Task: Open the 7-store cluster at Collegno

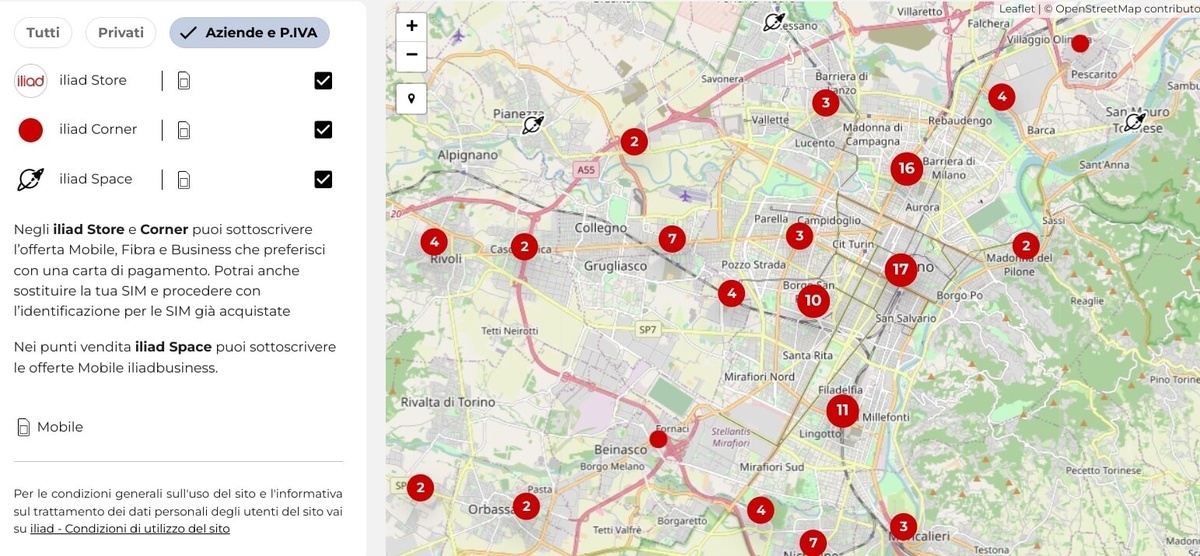Action: pyautogui.click(x=672, y=239)
